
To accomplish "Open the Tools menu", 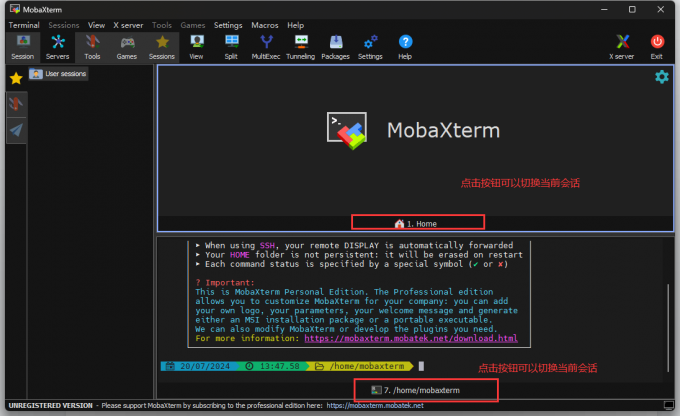I will point(162,25).
